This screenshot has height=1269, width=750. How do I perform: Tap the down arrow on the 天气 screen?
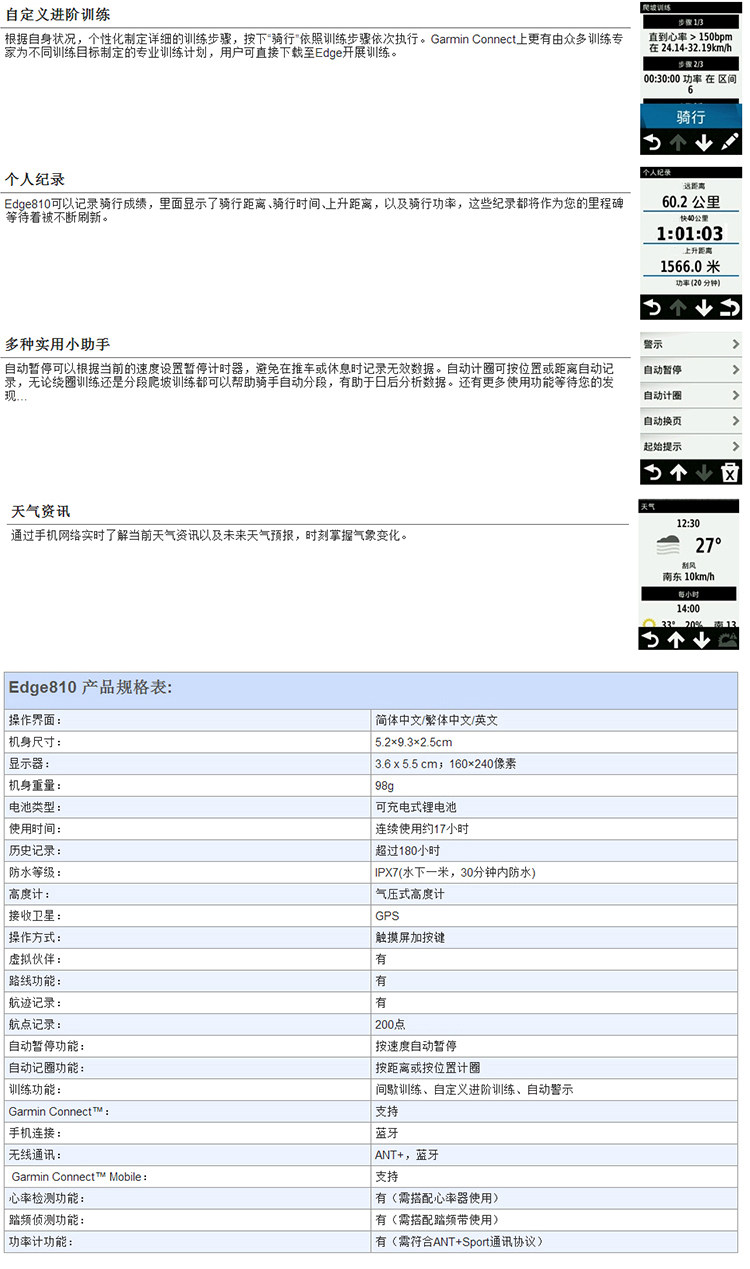702,640
